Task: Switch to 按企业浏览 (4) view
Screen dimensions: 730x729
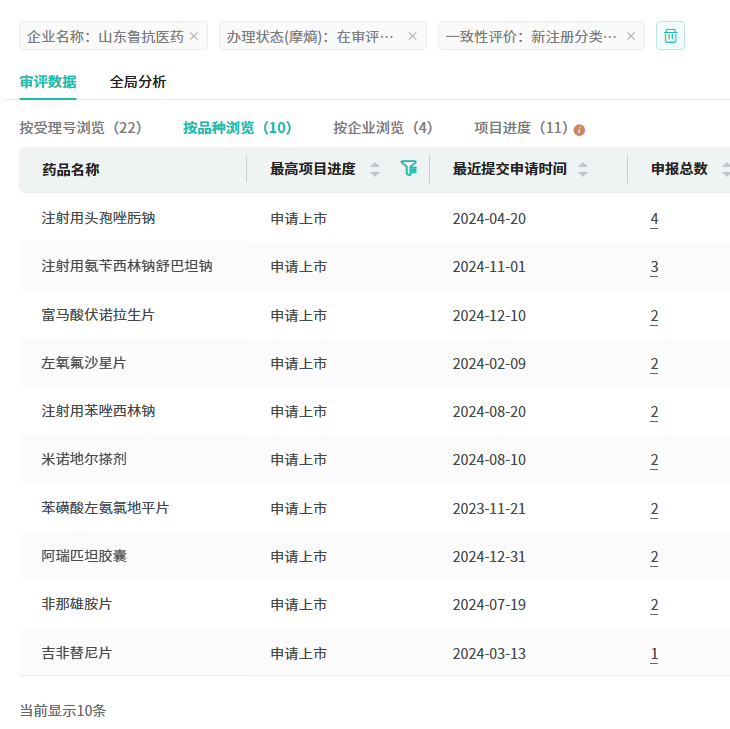Action: (383, 128)
